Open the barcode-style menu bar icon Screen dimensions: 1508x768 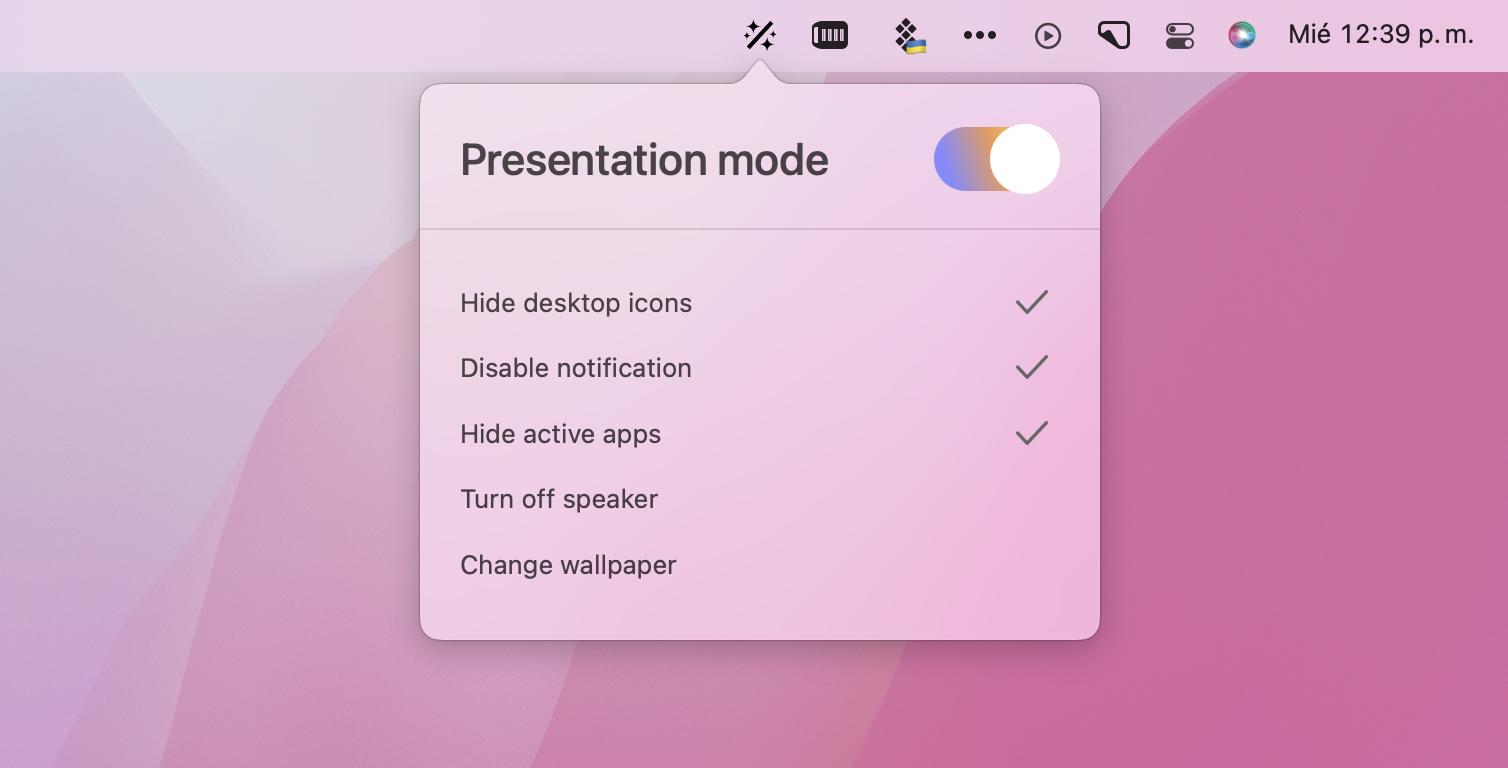[830, 36]
